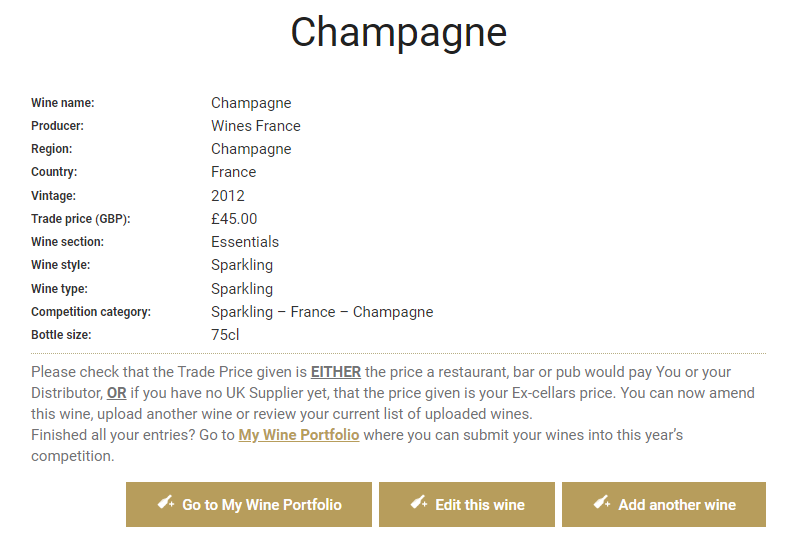Click bottle icon on Go to My Wine Portfolio button
Screen dimensions: 801x551
pyautogui.click(x=166, y=502)
